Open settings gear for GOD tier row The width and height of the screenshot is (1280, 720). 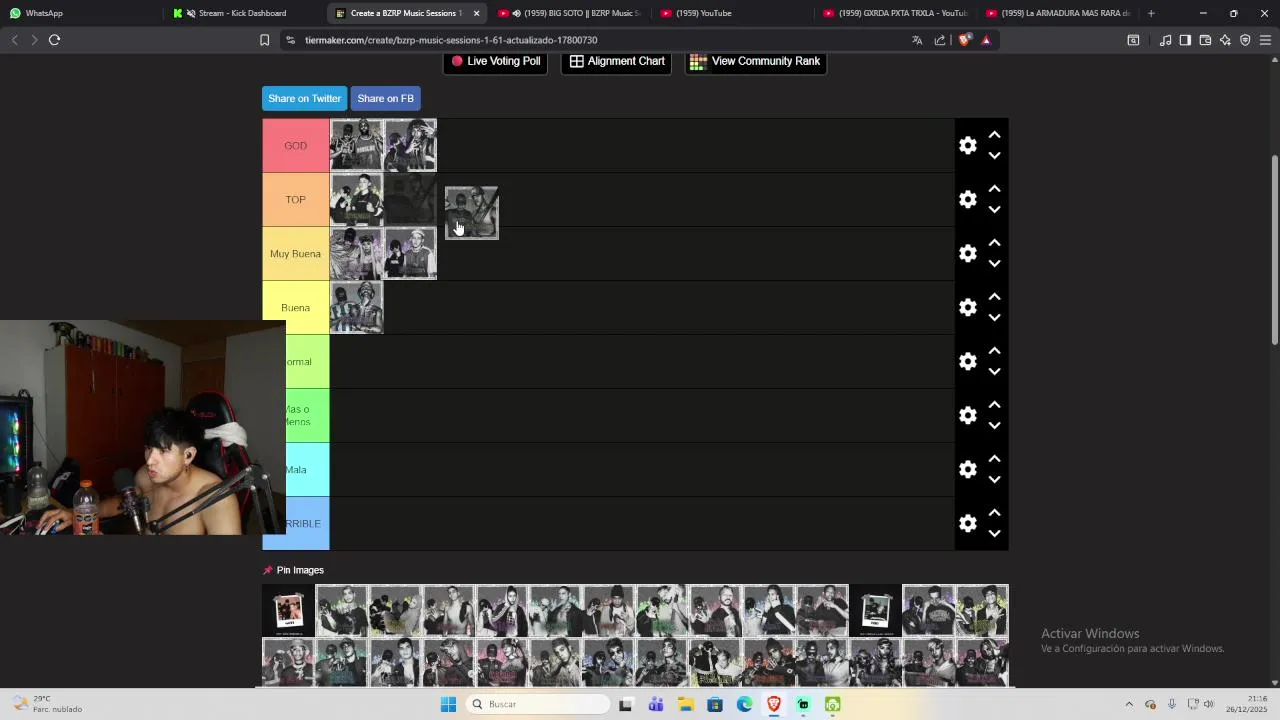[x=967, y=146]
